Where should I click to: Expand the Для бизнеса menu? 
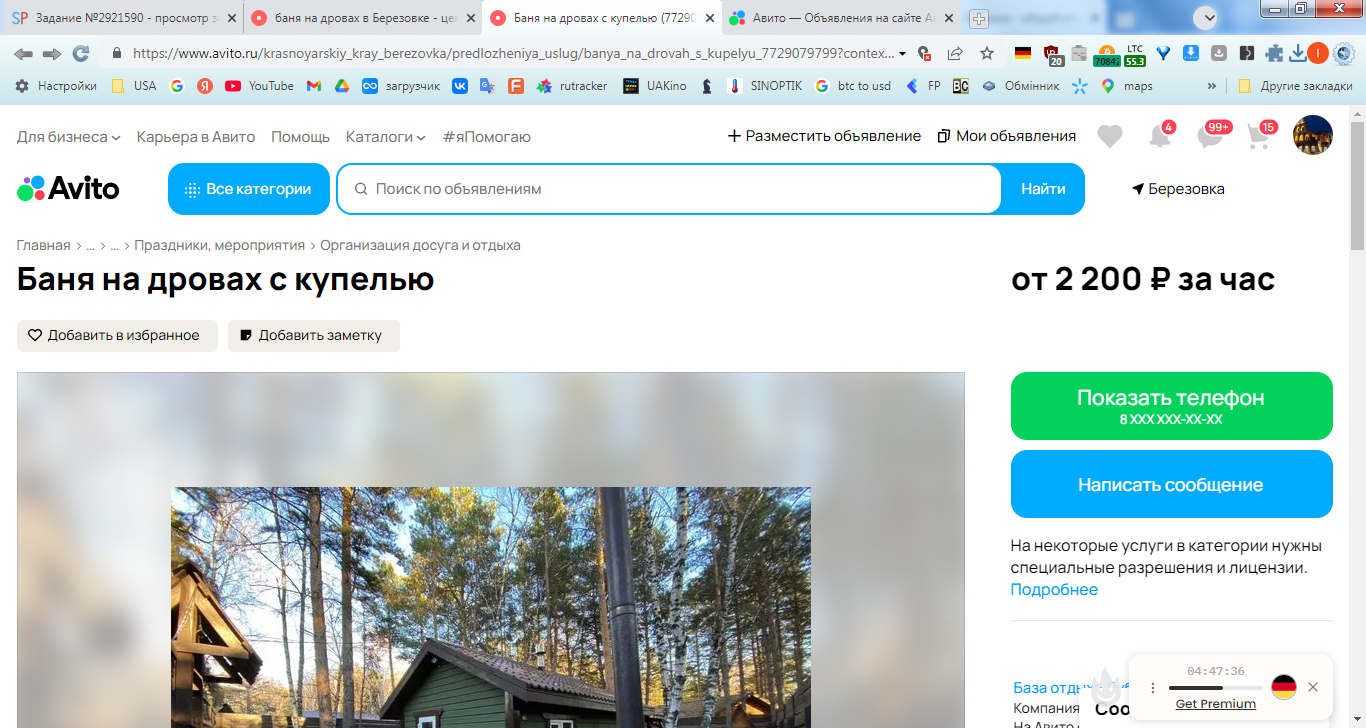[x=68, y=136]
